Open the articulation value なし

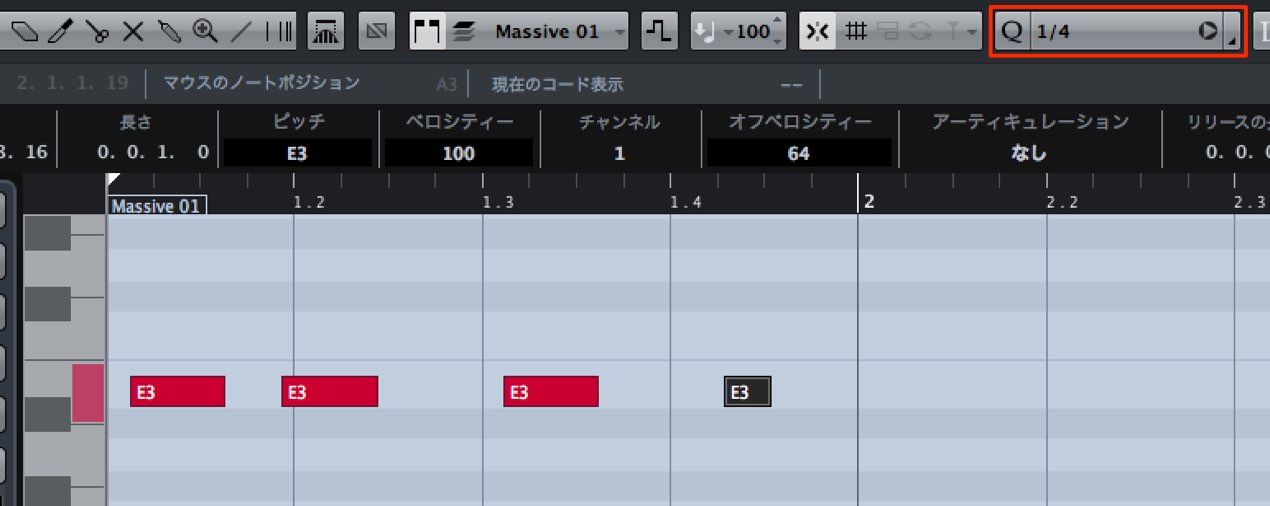tap(1030, 153)
